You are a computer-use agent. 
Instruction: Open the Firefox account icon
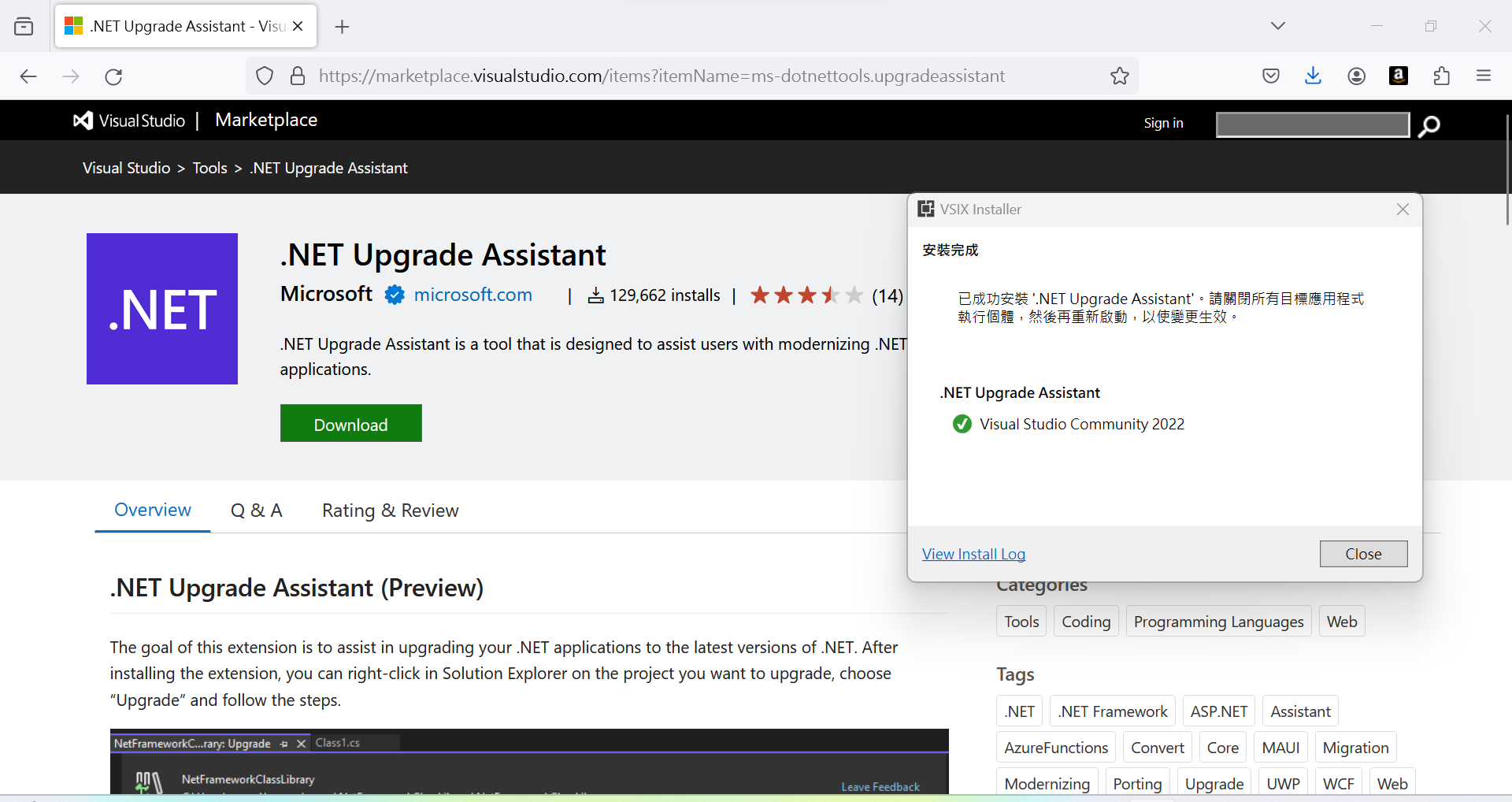[x=1356, y=76]
